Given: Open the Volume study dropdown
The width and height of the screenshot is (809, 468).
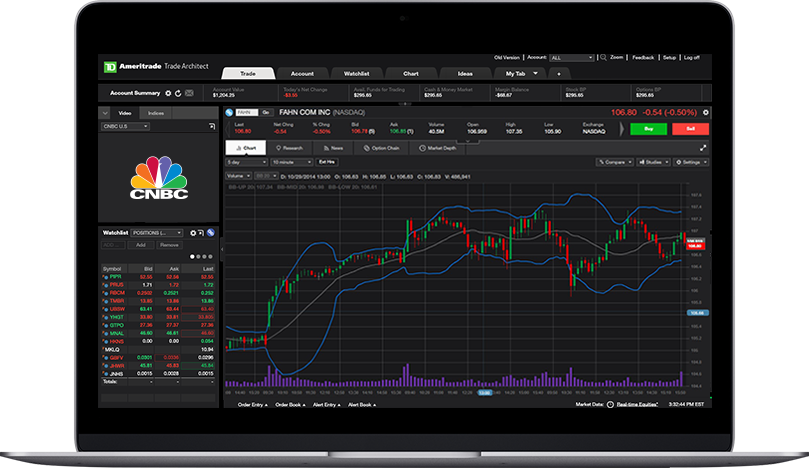Looking at the screenshot, I should click(x=238, y=176).
